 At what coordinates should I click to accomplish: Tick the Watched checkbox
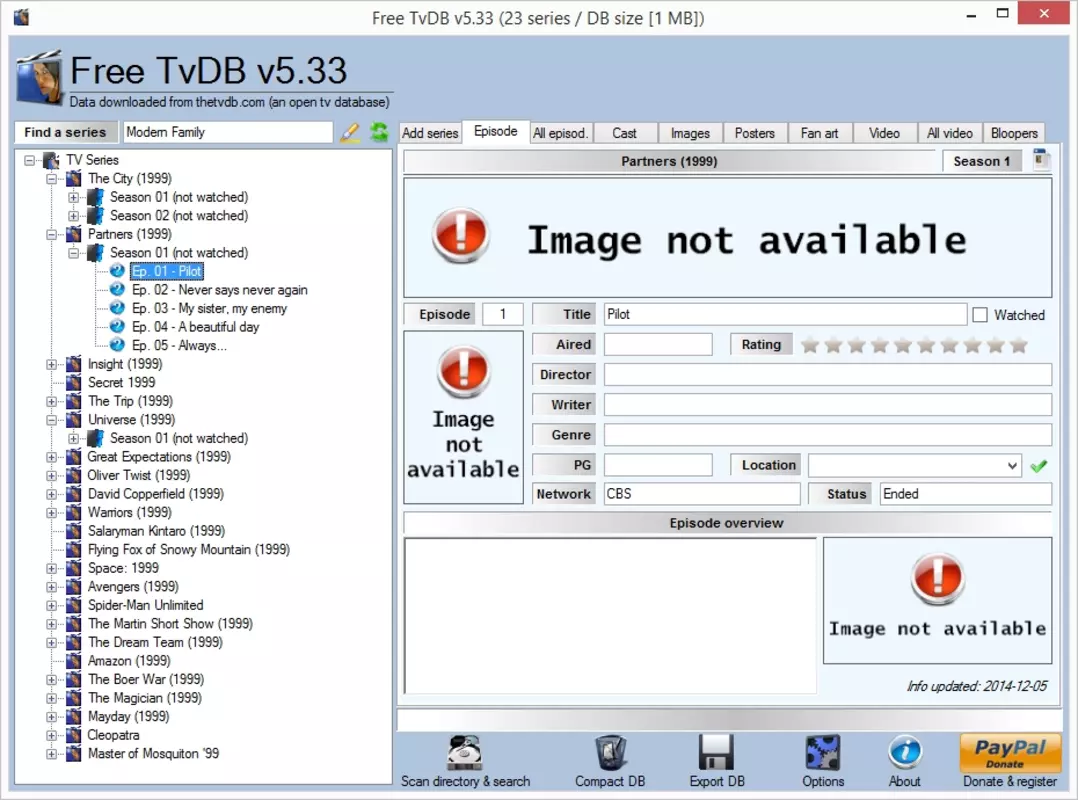[x=980, y=315]
